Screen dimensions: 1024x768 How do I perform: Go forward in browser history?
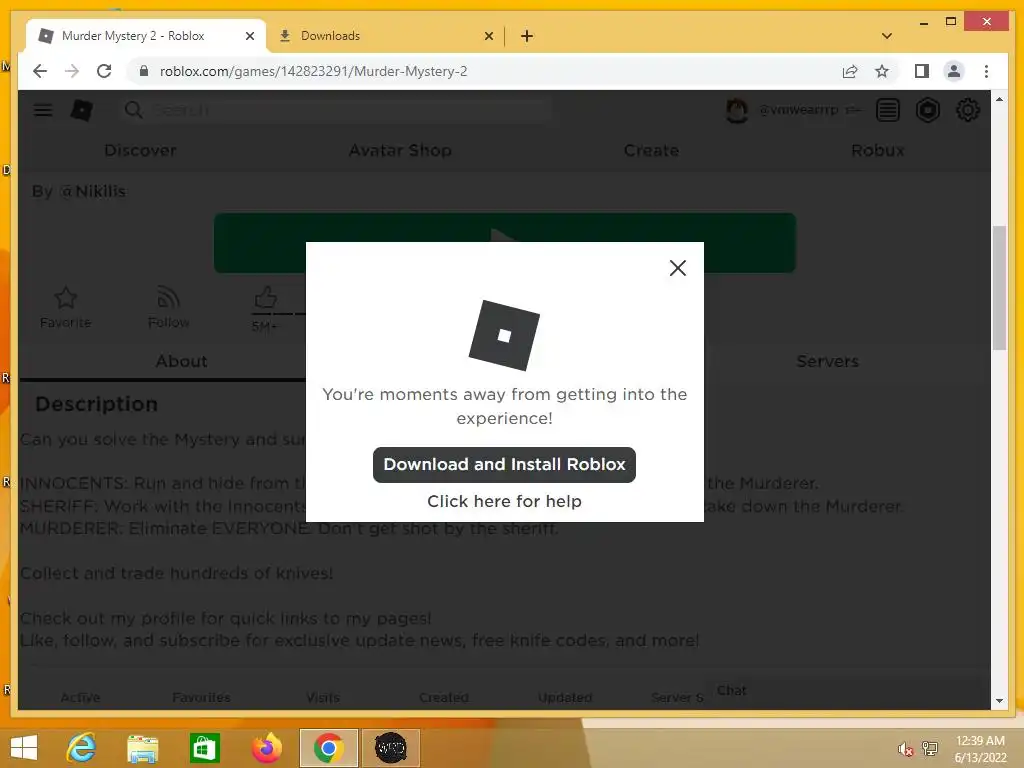(x=72, y=71)
